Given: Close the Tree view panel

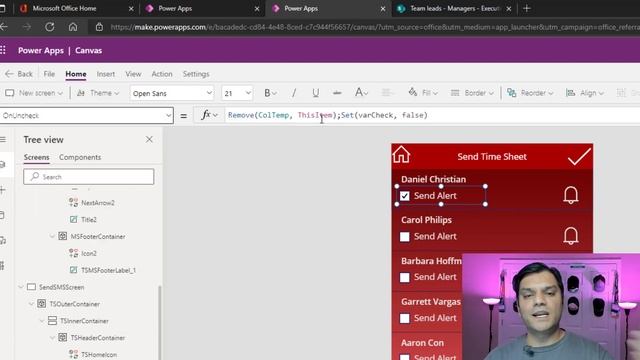Looking at the screenshot, I should (149, 140).
